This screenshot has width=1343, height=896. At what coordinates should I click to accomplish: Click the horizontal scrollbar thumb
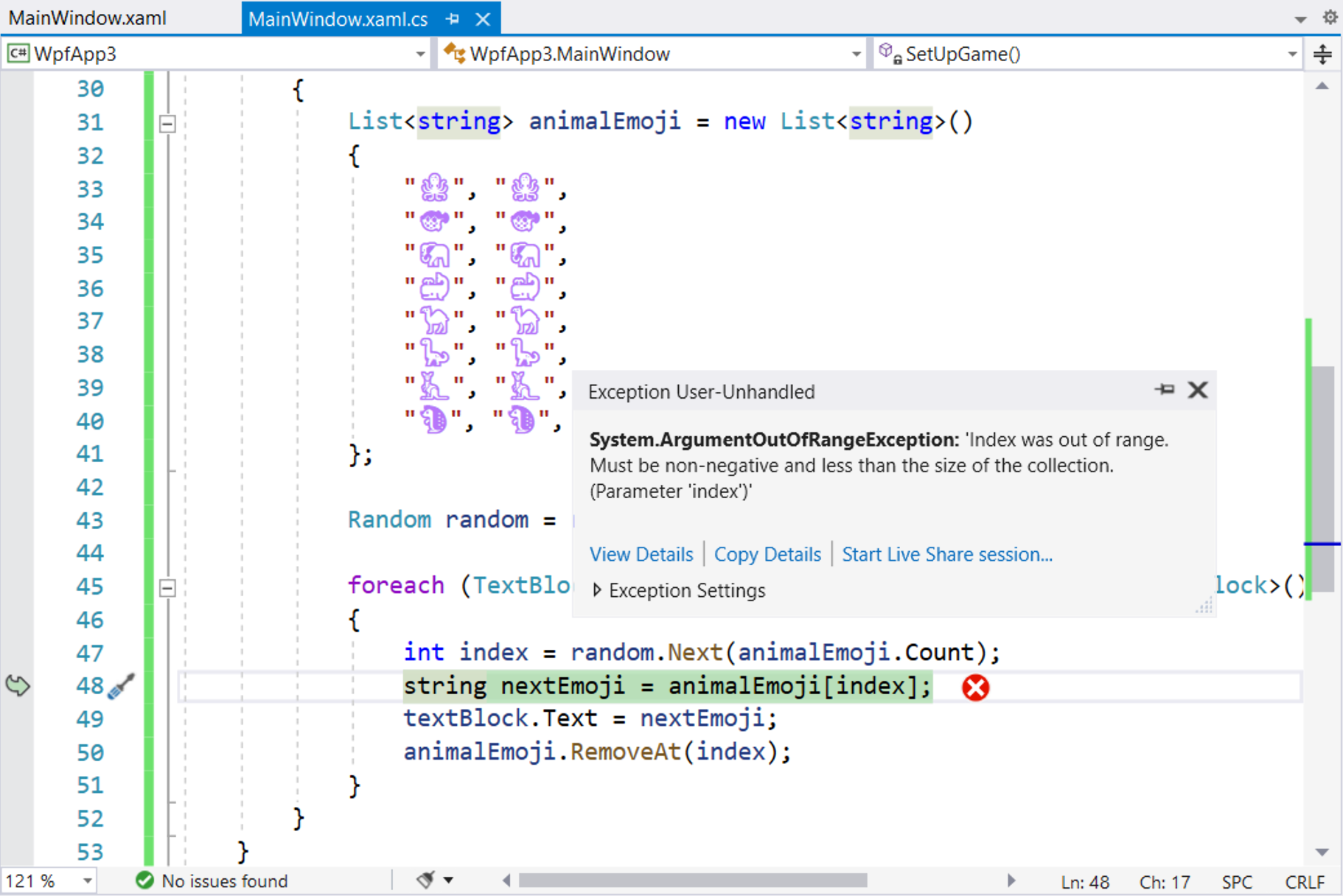click(x=693, y=880)
